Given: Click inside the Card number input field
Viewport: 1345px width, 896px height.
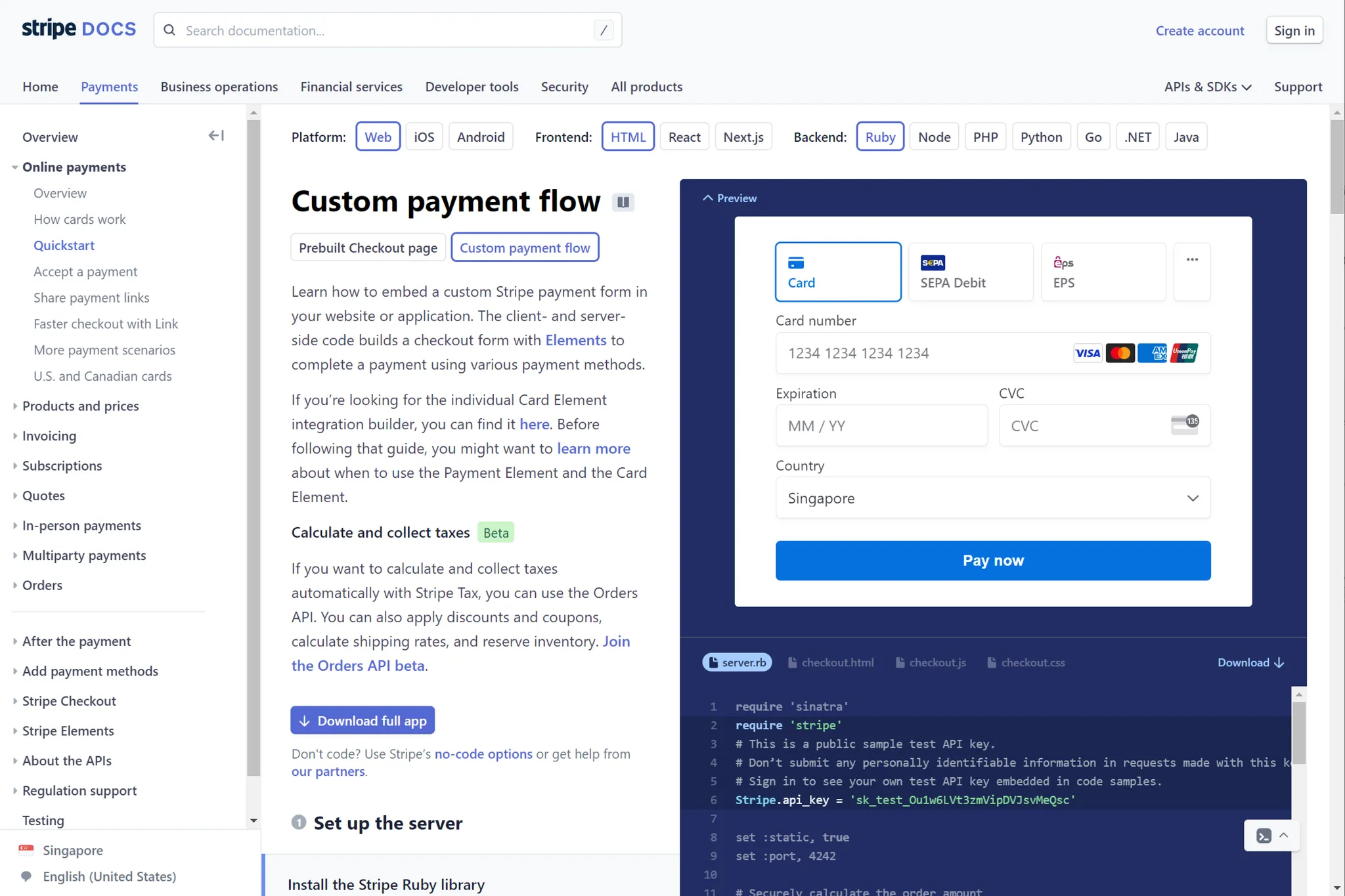Looking at the screenshot, I should (919, 352).
